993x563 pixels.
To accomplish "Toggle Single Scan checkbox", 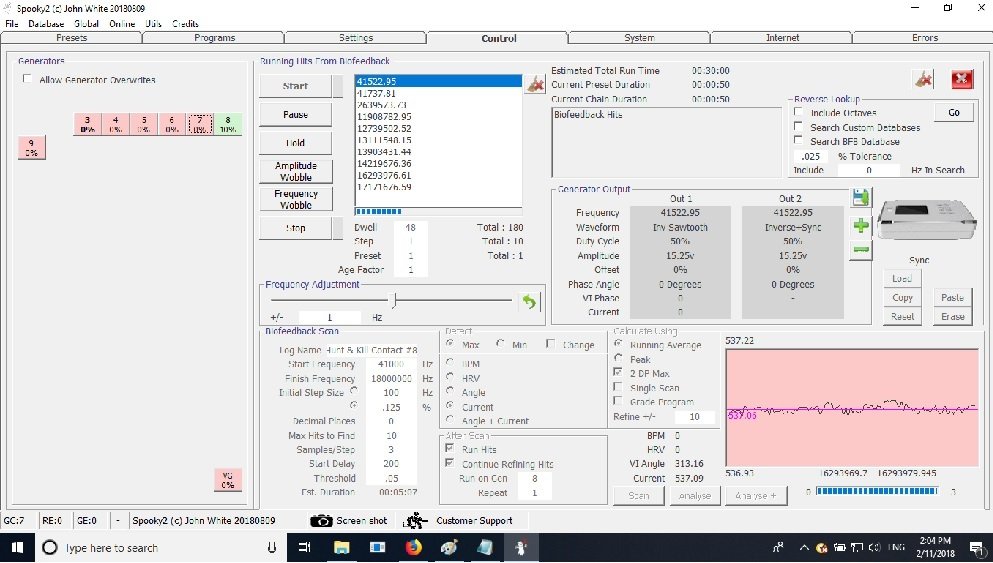I will pyautogui.click(x=617, y=386).
